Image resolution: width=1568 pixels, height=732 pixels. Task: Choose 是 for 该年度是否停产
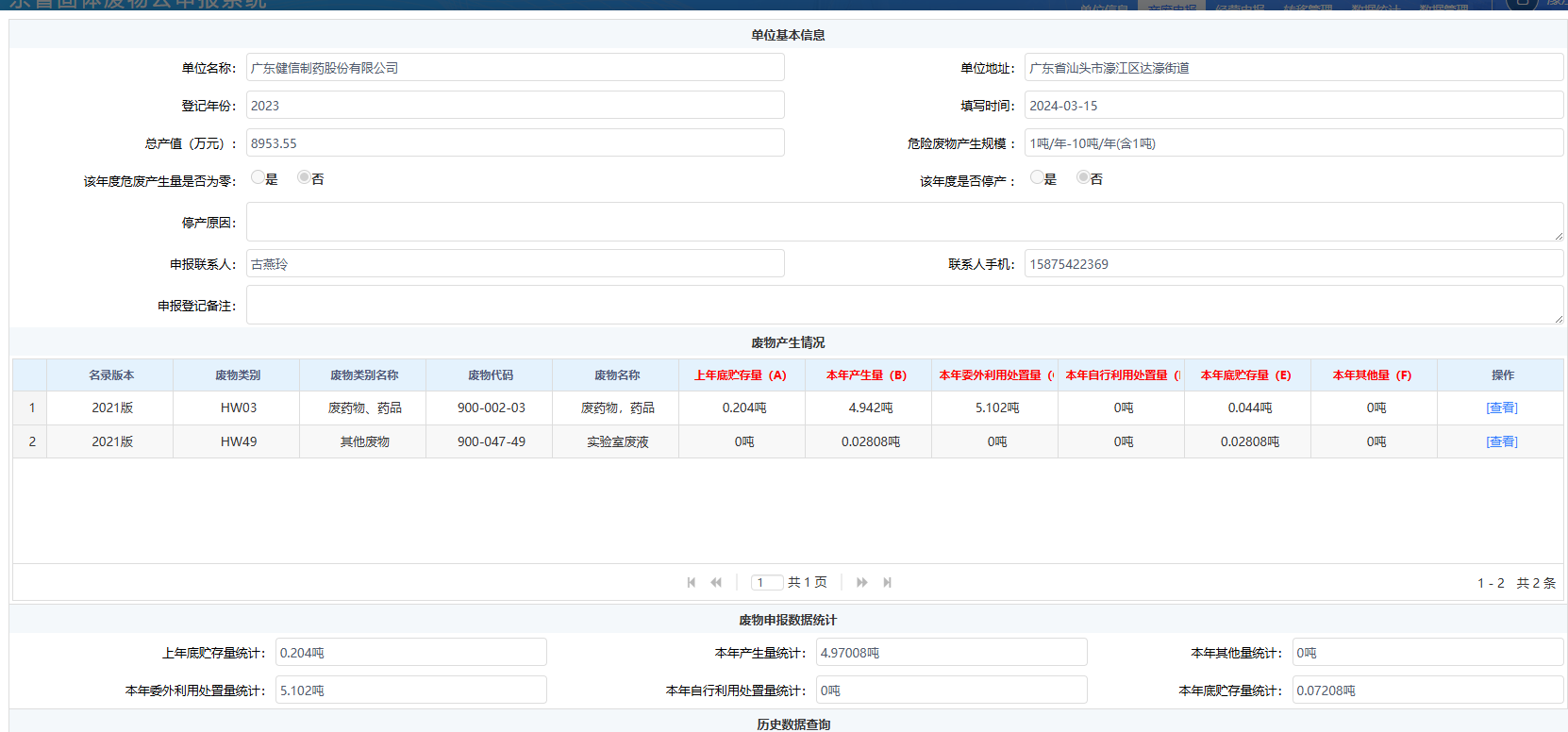(x=1037, y=177)
